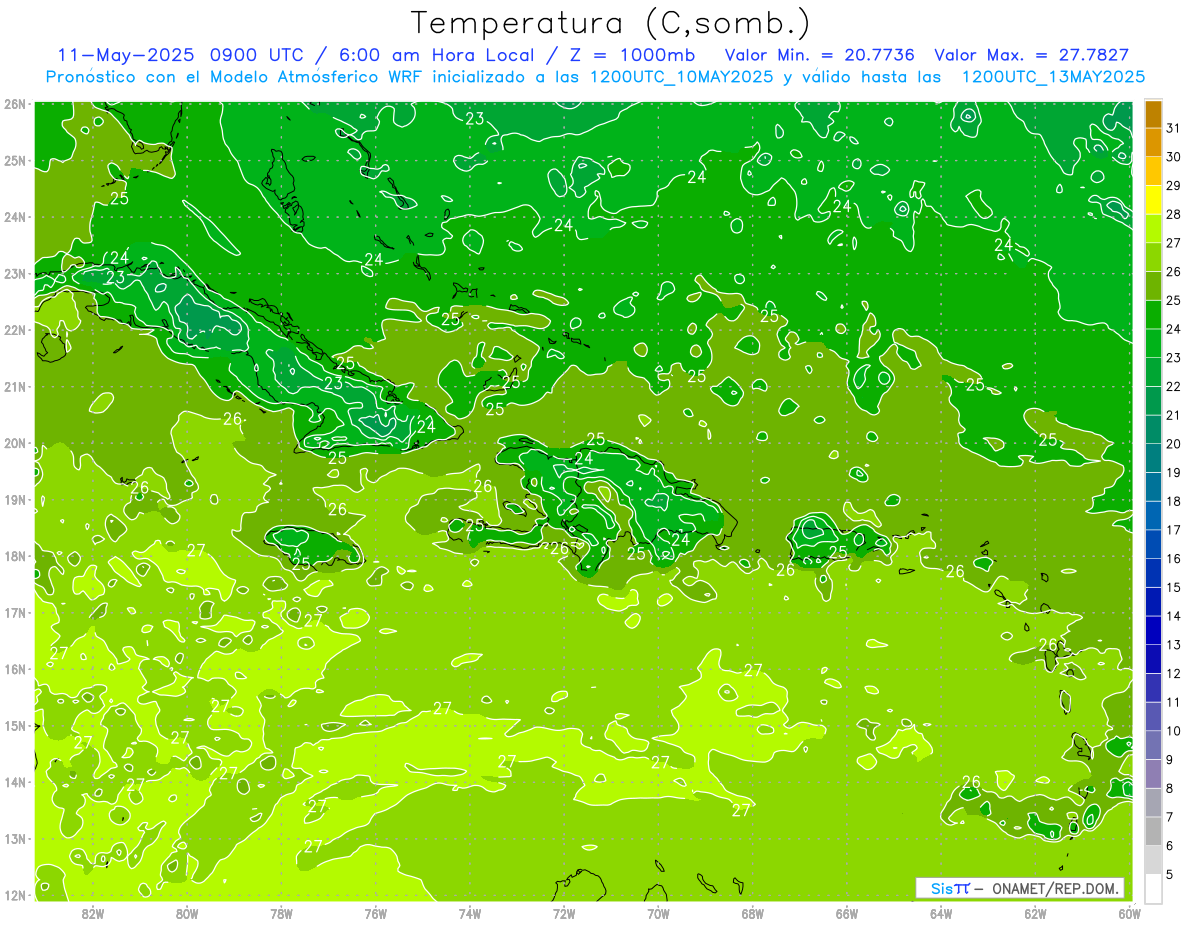This screenshot has height=927, width=1200.
Task: Click the '76W' longitude axis label
Action: [x=375, y=913]
